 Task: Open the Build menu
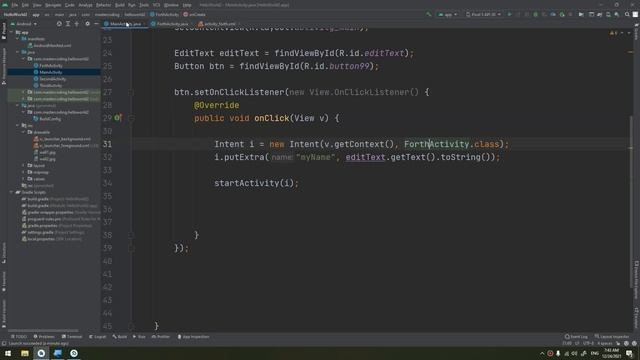click(x=120, y=5)
